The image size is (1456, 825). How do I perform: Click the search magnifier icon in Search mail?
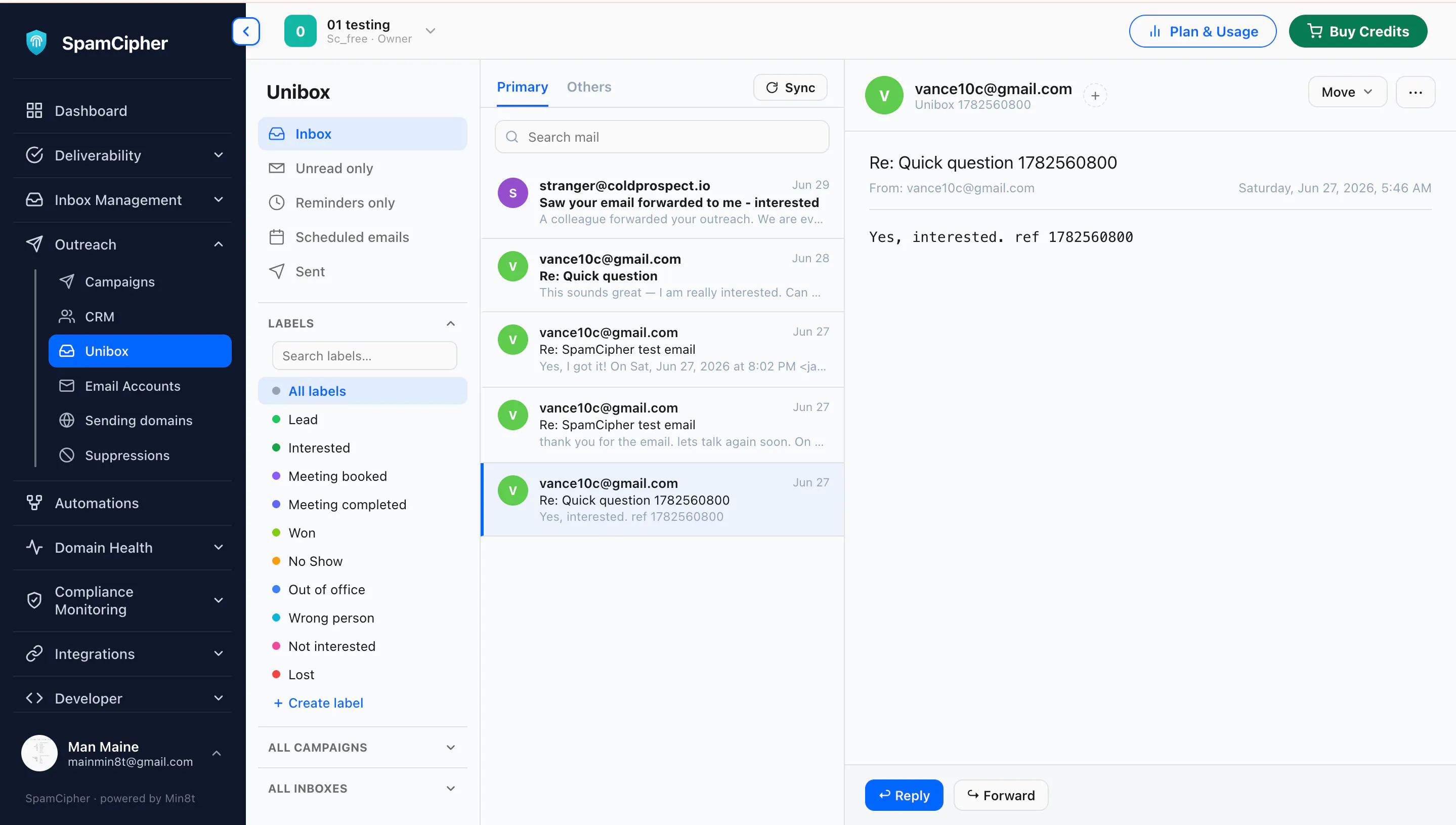click(x=512, y=137)
